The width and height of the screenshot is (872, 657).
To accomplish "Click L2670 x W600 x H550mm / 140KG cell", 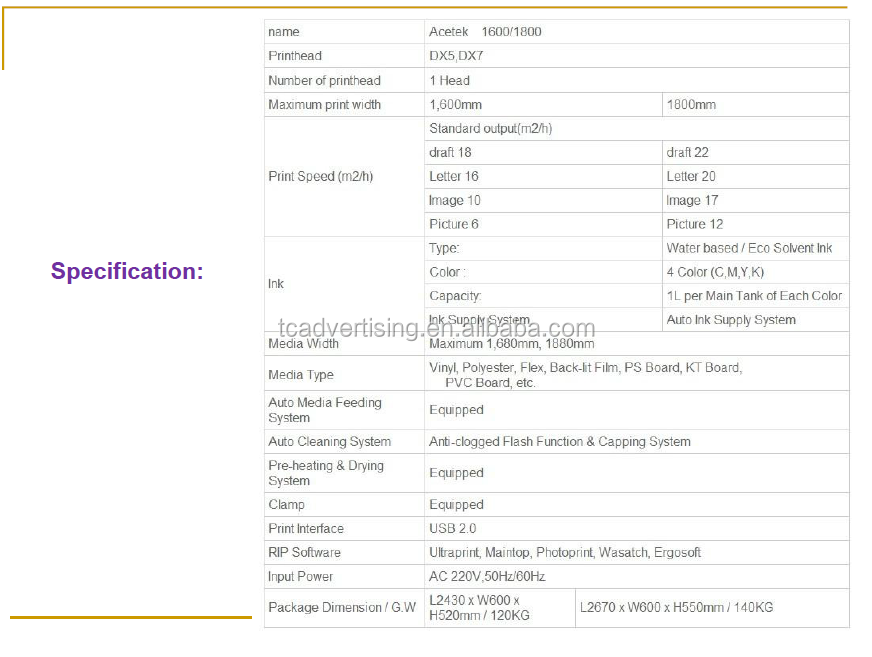I will tap(676, 607).
